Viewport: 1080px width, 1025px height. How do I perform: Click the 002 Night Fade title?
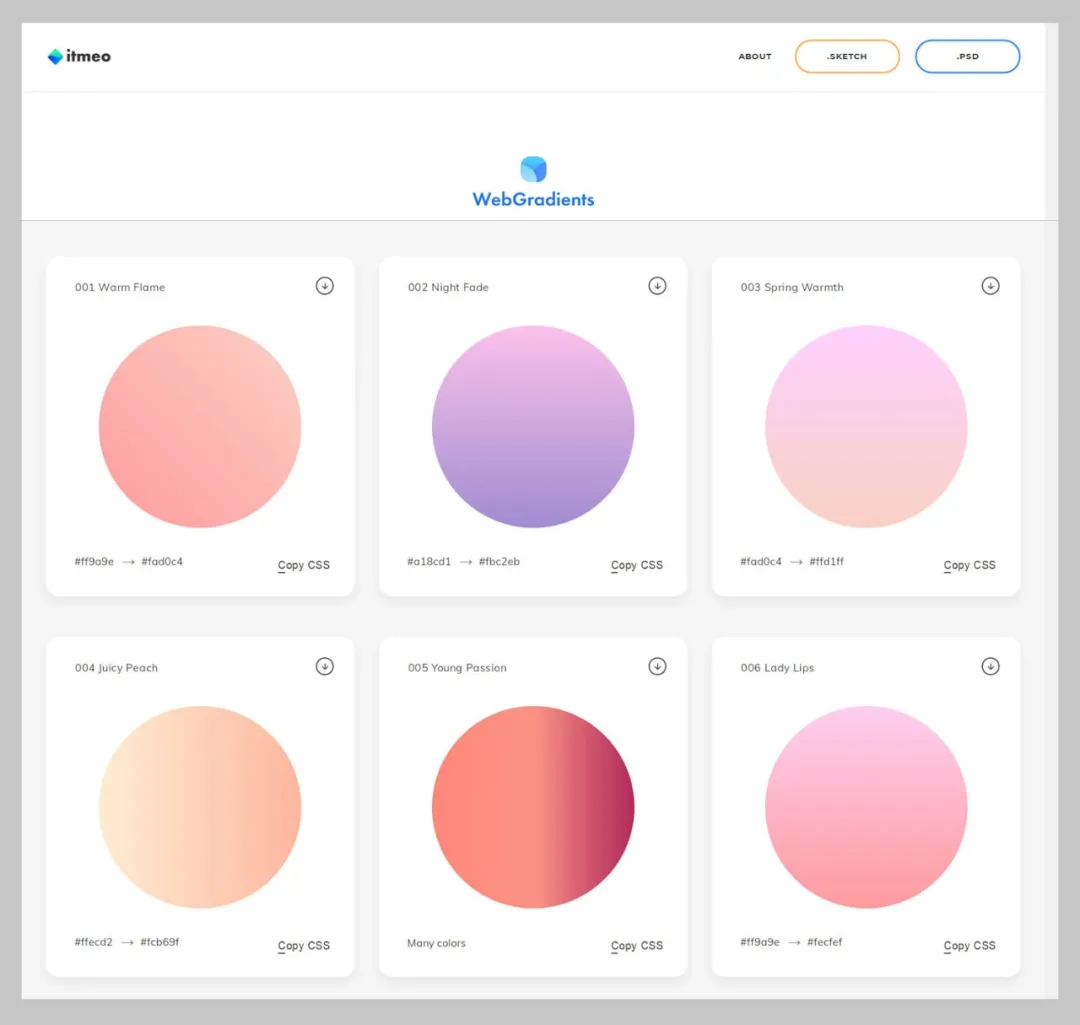coord(448,287)
